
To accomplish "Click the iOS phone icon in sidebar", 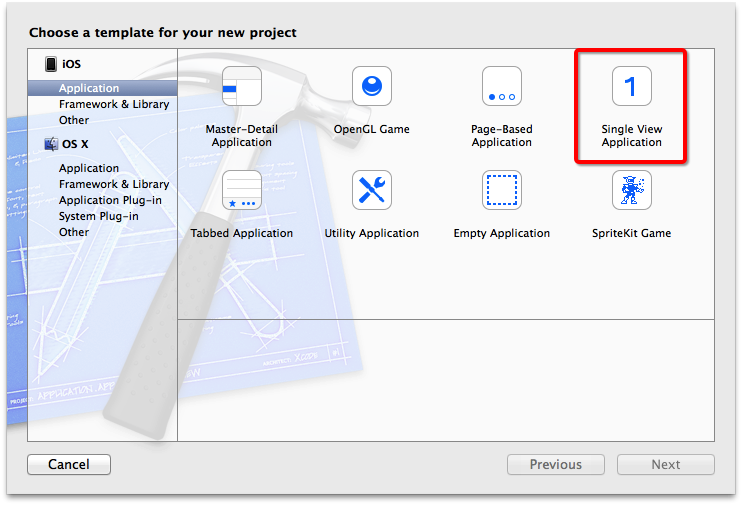I will pyautogui.click(x=51, y=64).
